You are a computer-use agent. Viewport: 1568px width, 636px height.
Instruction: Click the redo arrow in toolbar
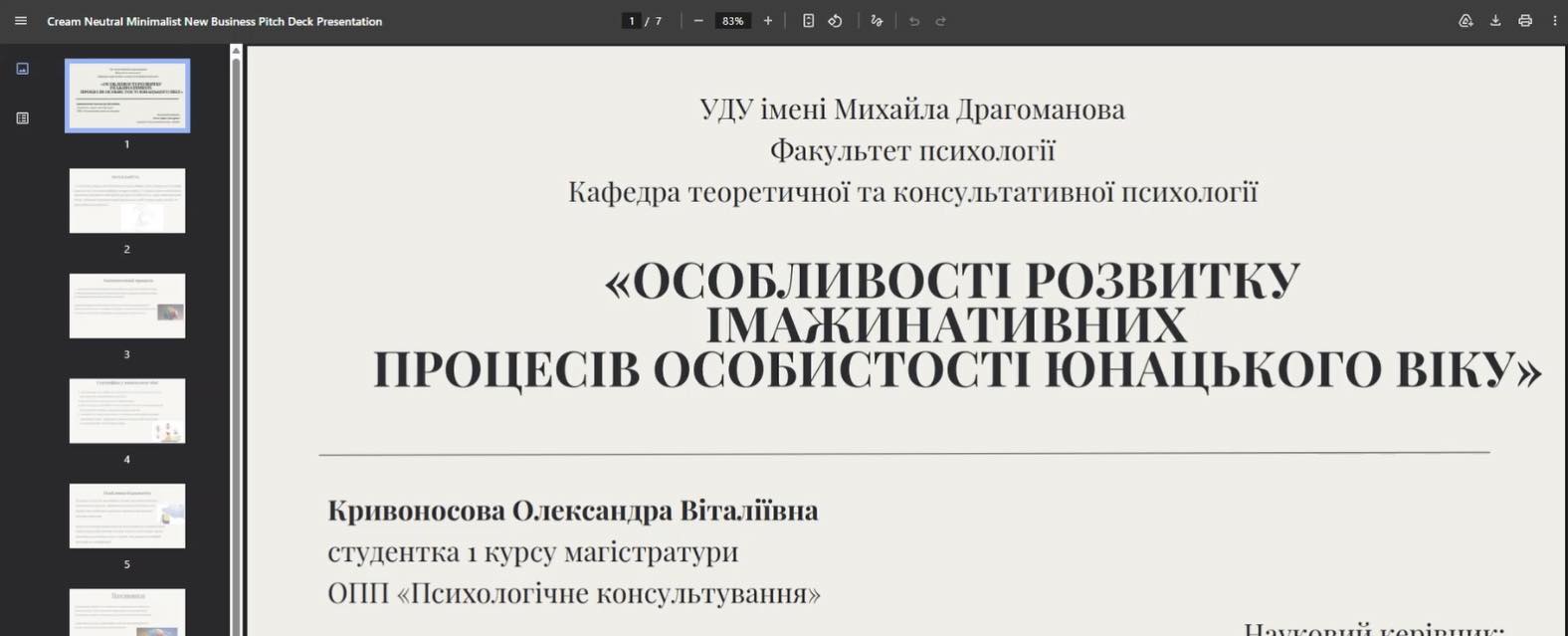(941, 21)
